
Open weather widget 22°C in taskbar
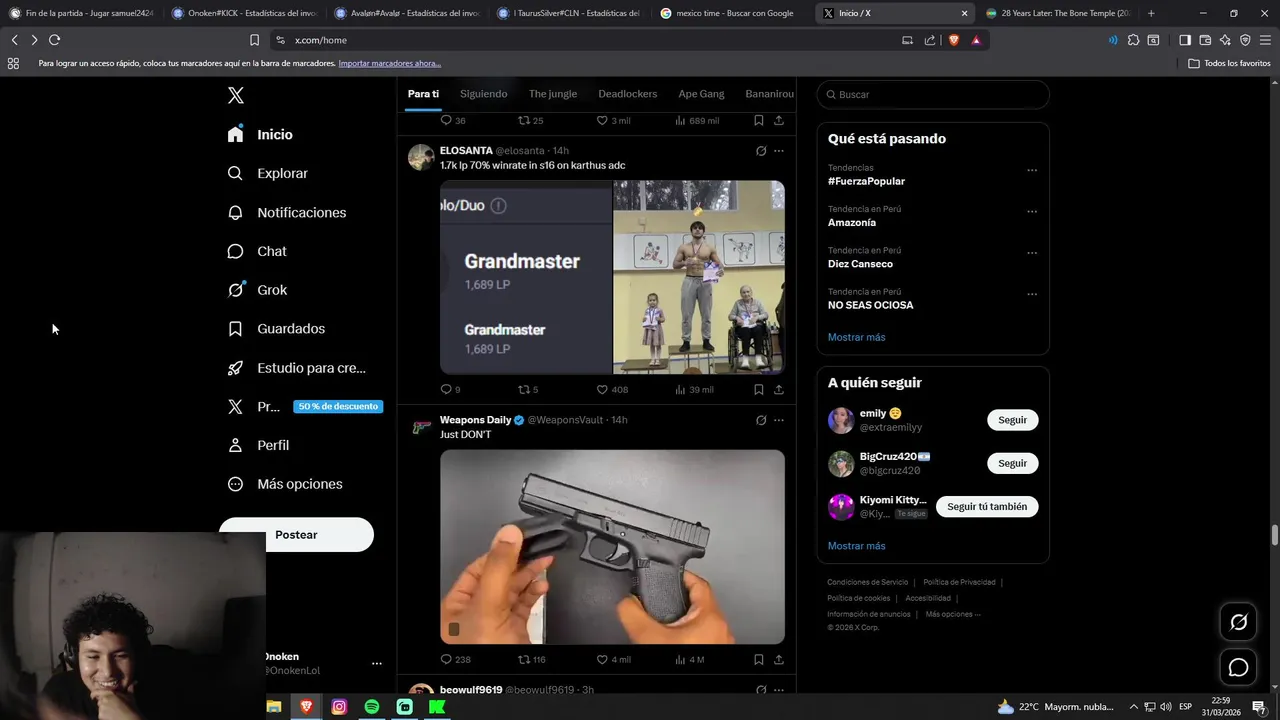1056,707
